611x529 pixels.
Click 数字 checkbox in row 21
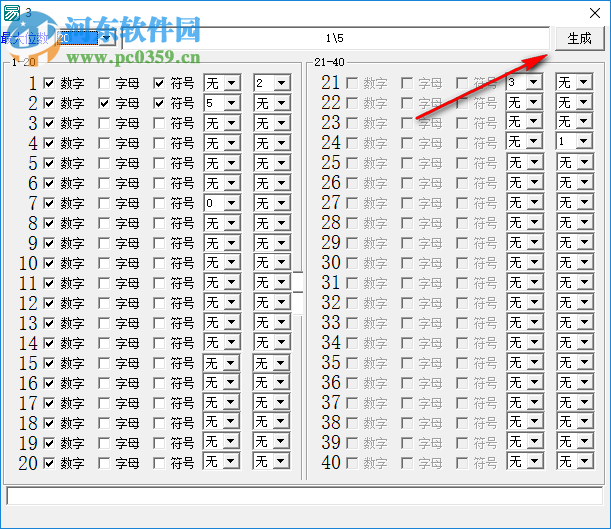click(352, 83)
